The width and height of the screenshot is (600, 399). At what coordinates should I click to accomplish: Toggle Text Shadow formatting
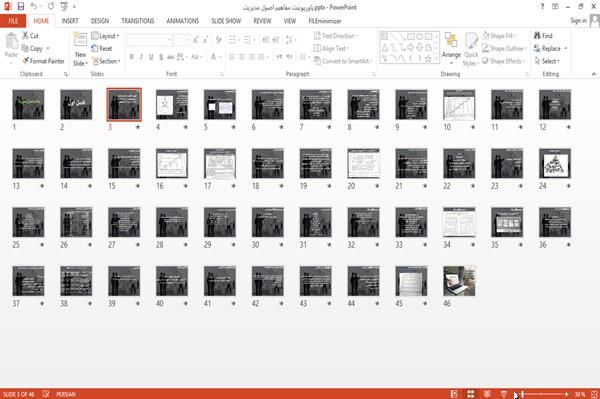pyautogui.click(x=161, y=57)
